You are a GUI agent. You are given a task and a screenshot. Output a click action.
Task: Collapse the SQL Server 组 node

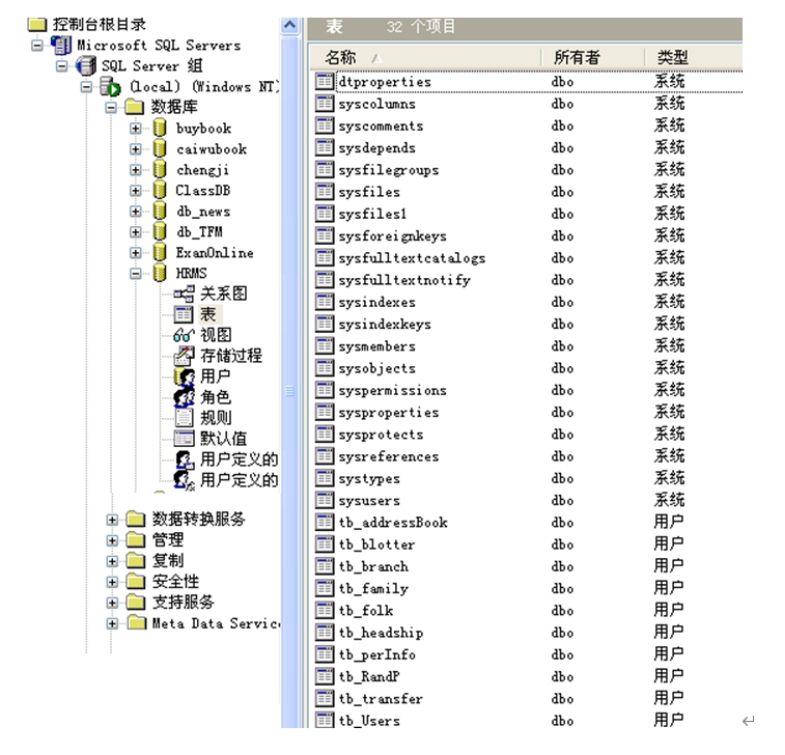(62, 66)
